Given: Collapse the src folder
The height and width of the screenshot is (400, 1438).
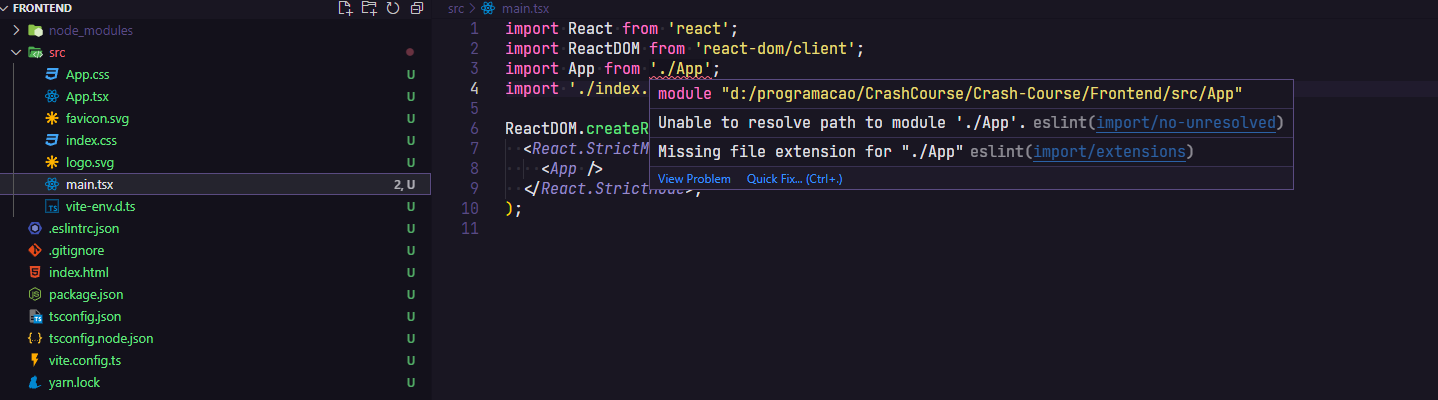Looking at the screenshot, I should click(17, 52).
